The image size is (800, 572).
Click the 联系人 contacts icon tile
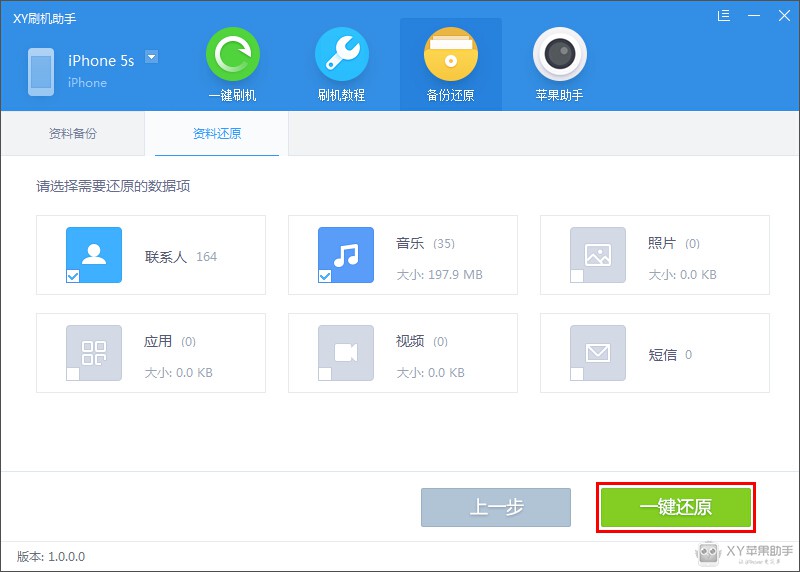[x=94, y=255]
